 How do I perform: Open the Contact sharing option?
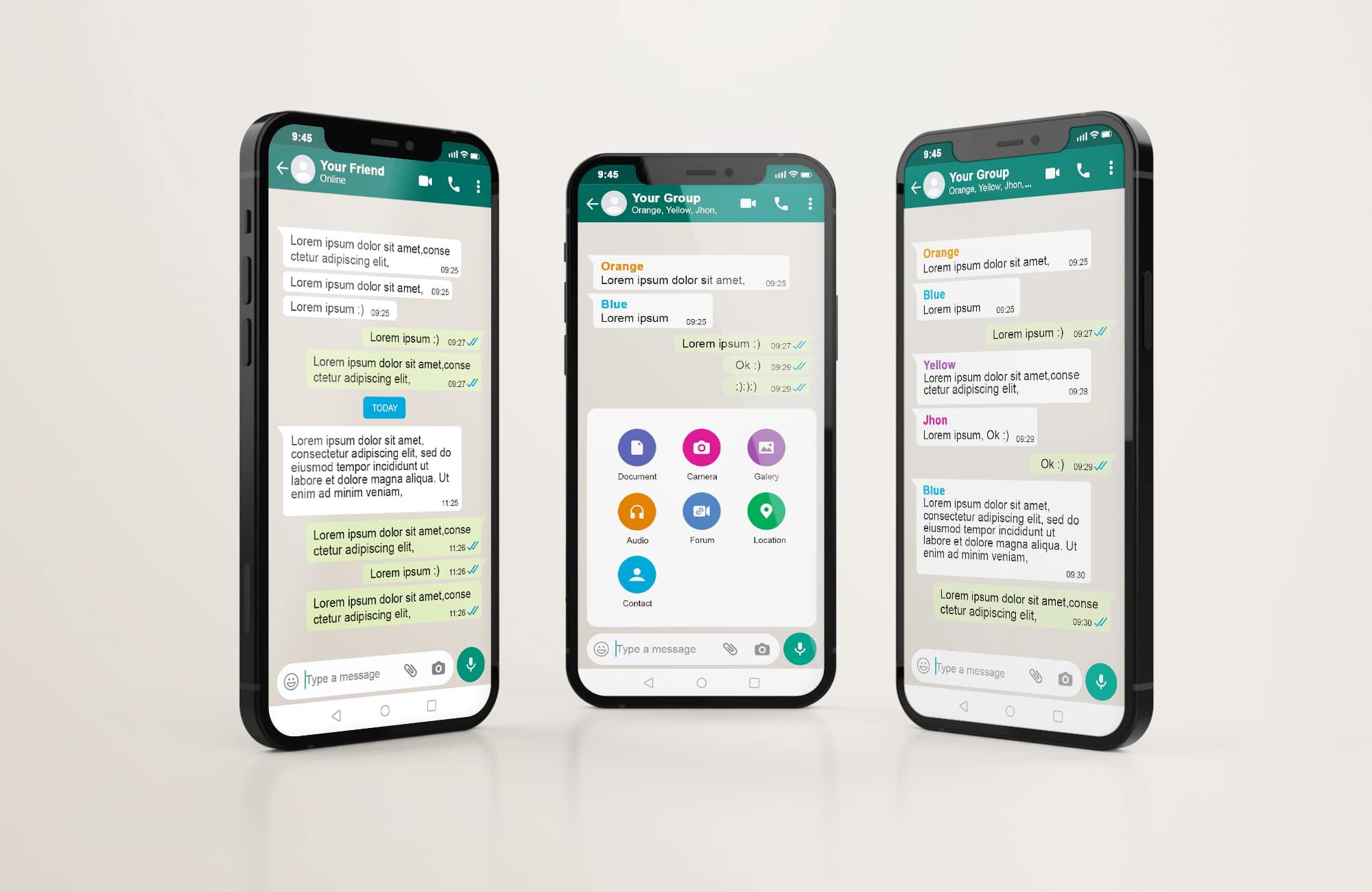(x=636, y=579)
